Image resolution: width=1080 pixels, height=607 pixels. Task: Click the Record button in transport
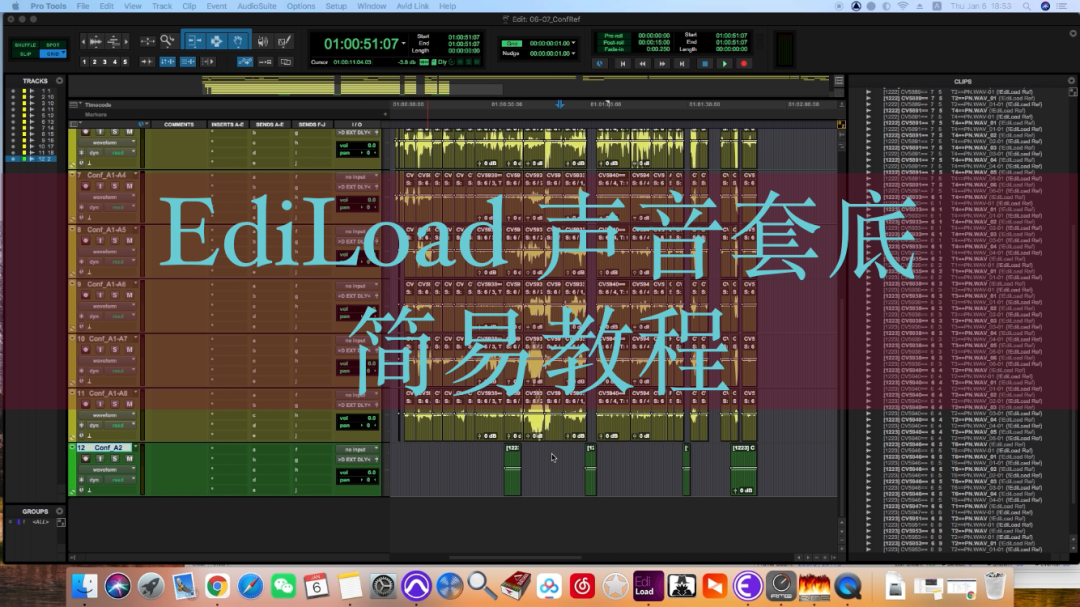[x=744, y=63]
